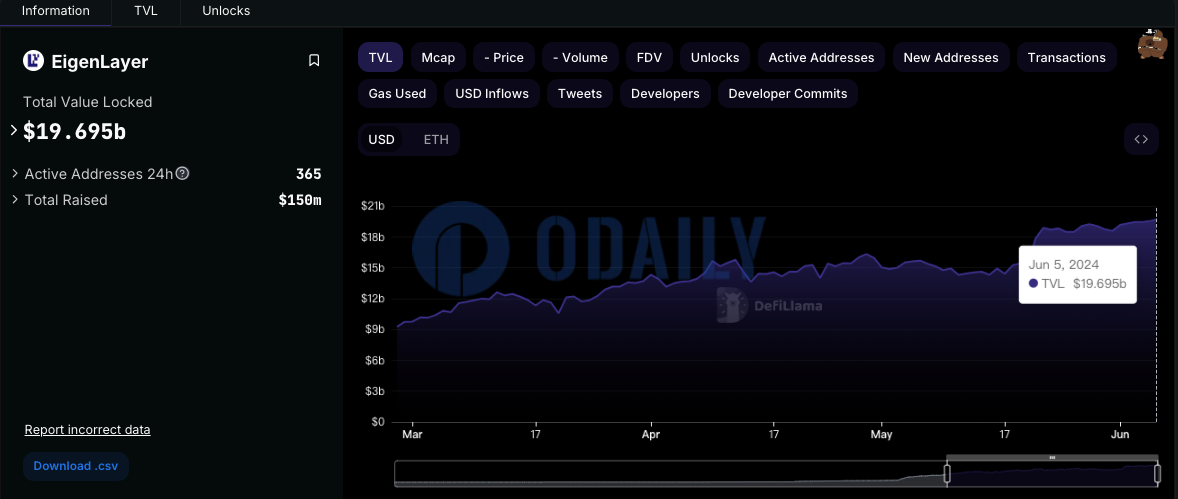Screen dimensions: 1178x499
Task: Click the $0 y-axis label
Action: (x=378, y=422)
